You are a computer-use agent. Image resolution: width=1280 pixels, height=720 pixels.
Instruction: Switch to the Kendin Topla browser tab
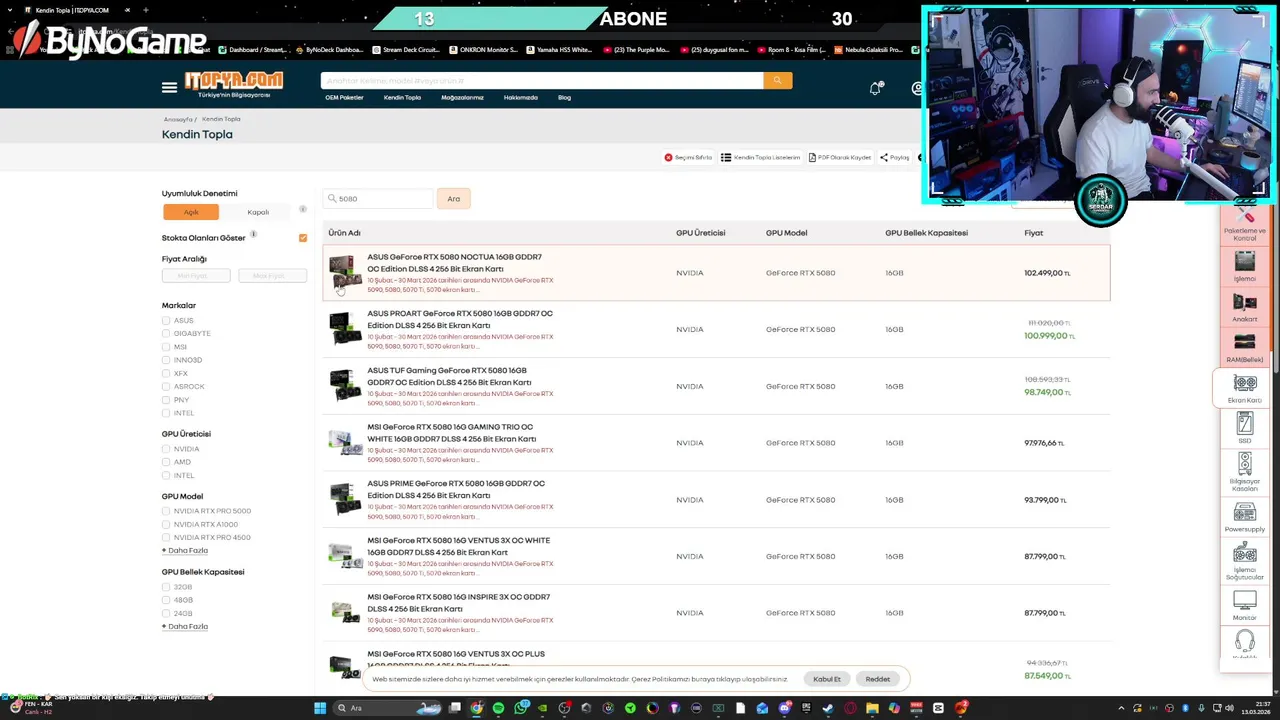tap(75, 10)
